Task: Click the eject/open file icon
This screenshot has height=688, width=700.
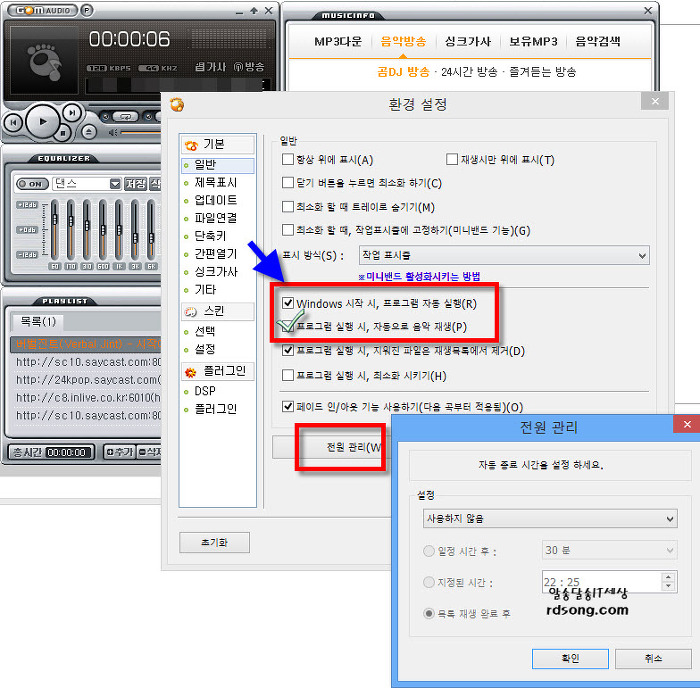Action: click(x=90, y=131)
